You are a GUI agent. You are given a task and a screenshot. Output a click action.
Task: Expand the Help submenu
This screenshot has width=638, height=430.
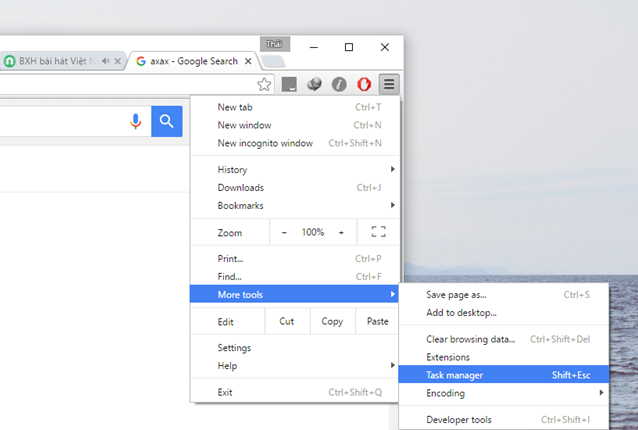pyautogui.click(x=295, y=366)
